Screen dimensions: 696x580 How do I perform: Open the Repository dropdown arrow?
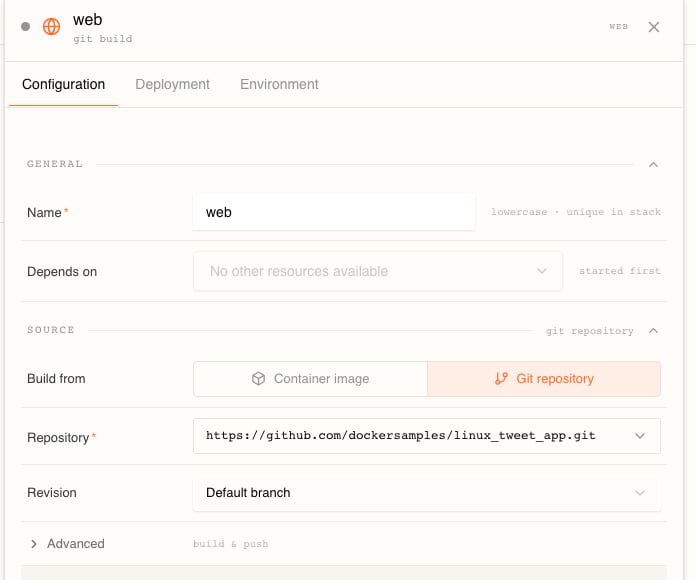(640, 436)
